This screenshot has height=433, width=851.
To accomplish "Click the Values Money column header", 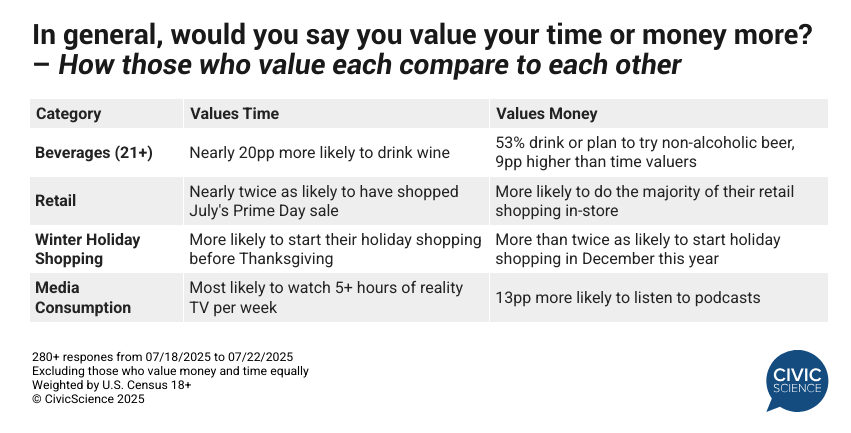I will (546, 114).
